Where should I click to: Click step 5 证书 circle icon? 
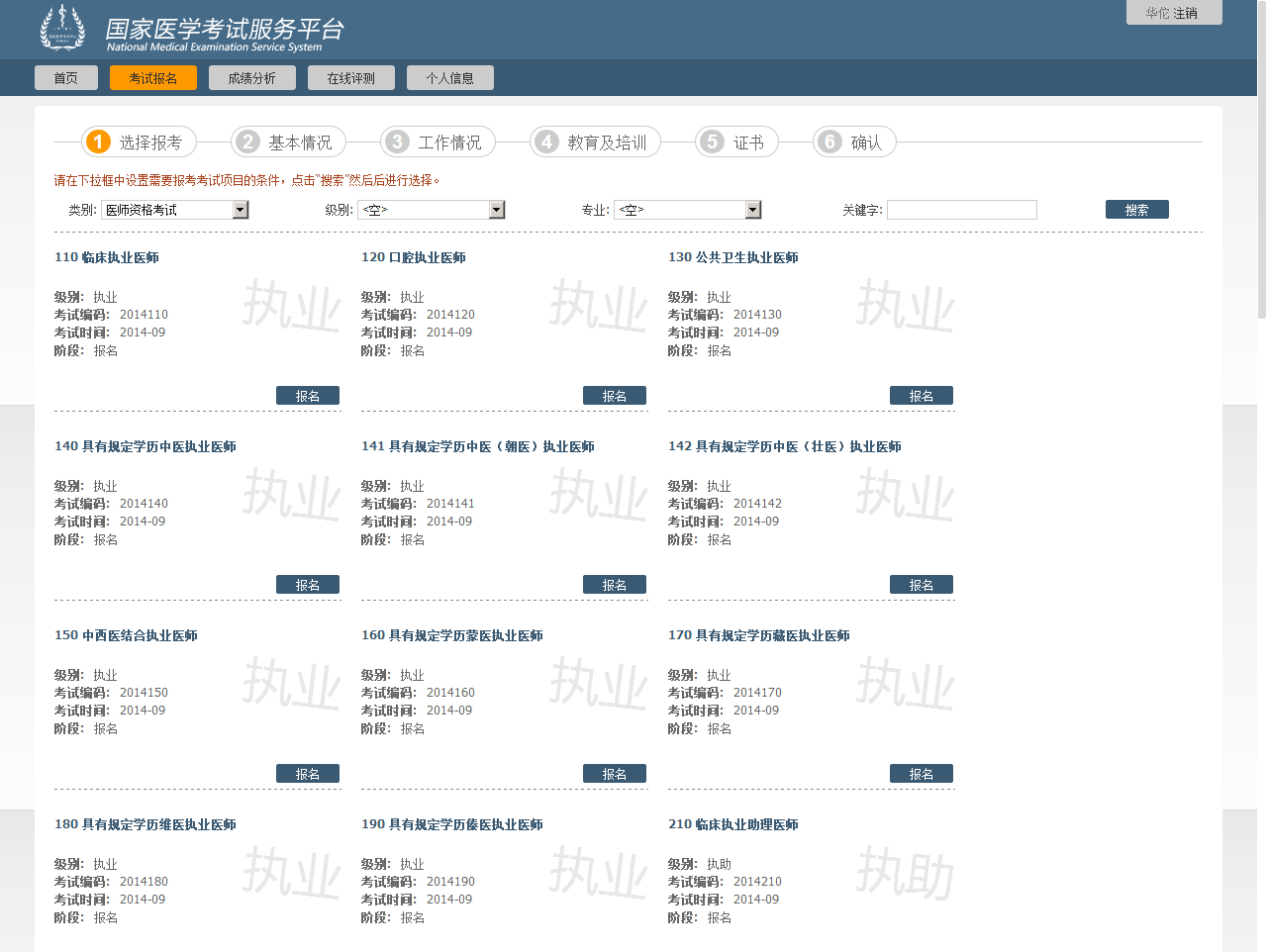click(x=712, y=142)
